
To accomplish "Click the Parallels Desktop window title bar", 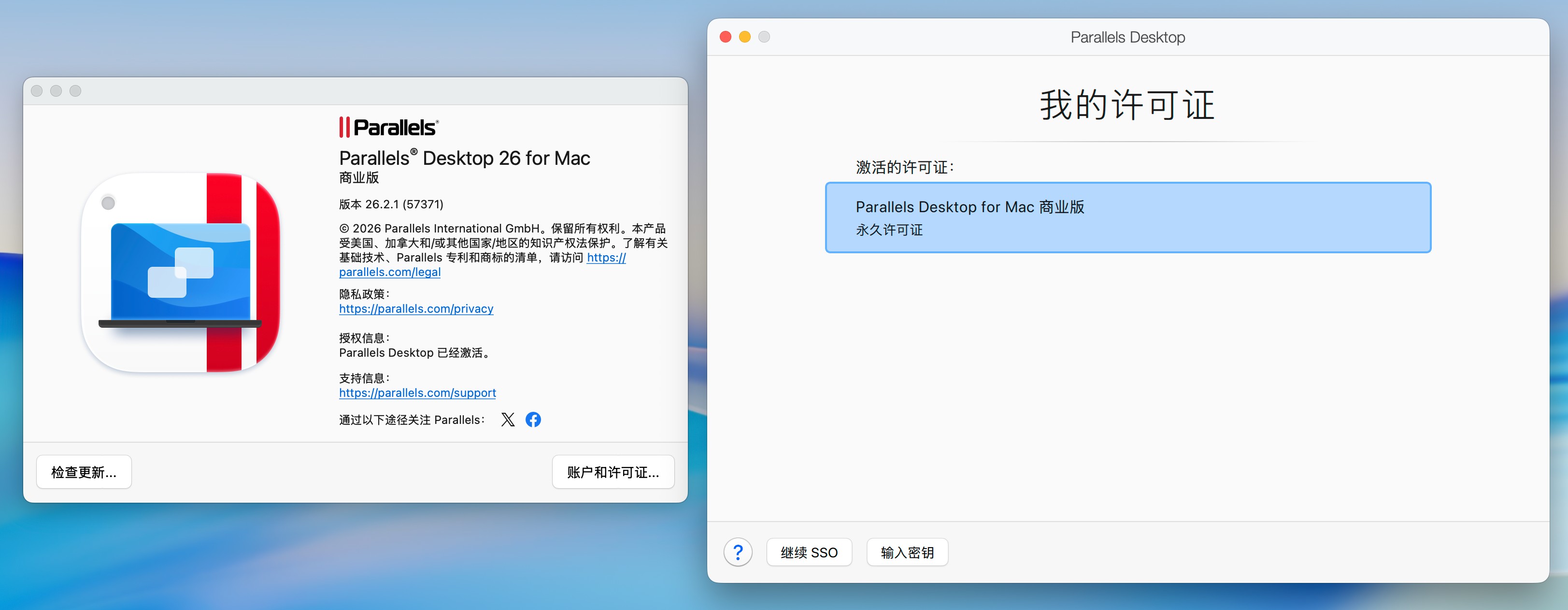I will click(x=1127, y=37).
